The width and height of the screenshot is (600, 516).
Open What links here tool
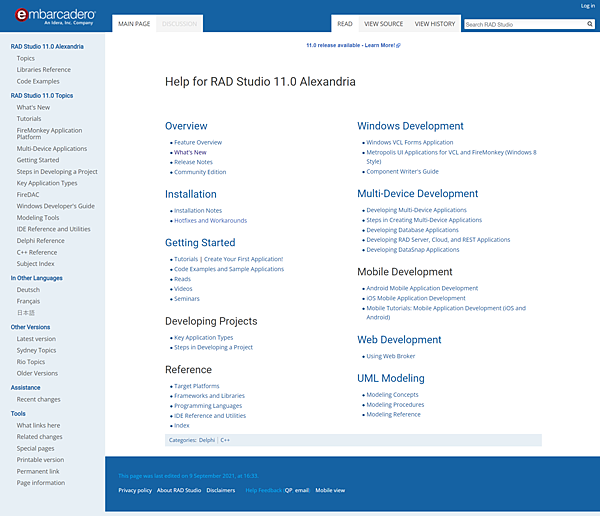coord(38,425)
